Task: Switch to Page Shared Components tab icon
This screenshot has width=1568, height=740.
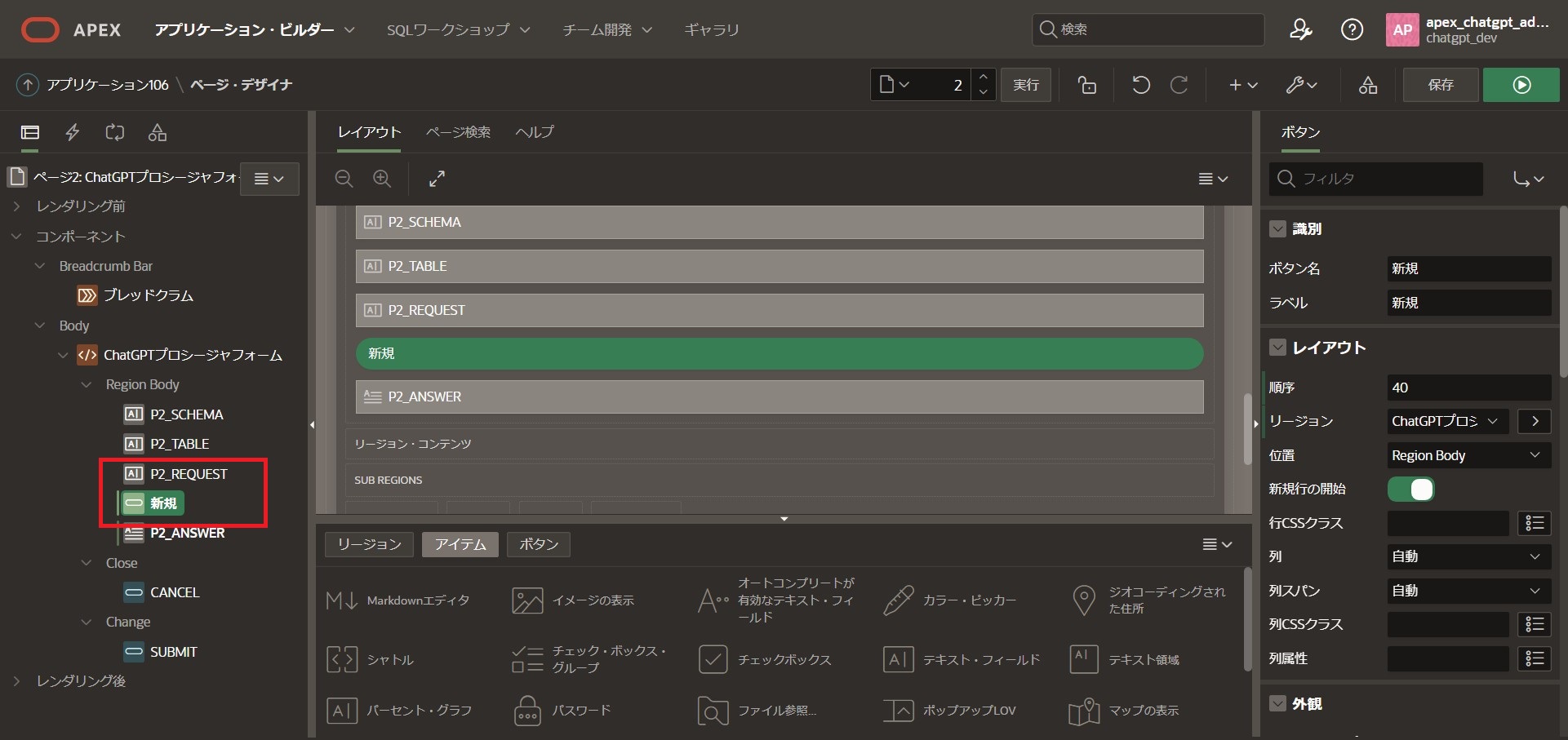Action: click(158, 132)
